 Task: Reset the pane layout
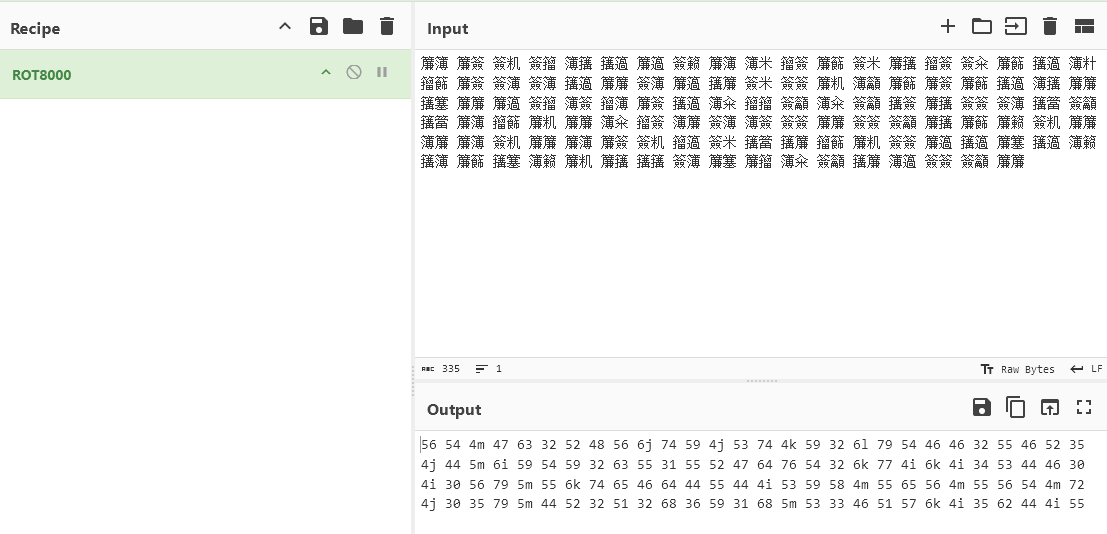coord(1084,27)
